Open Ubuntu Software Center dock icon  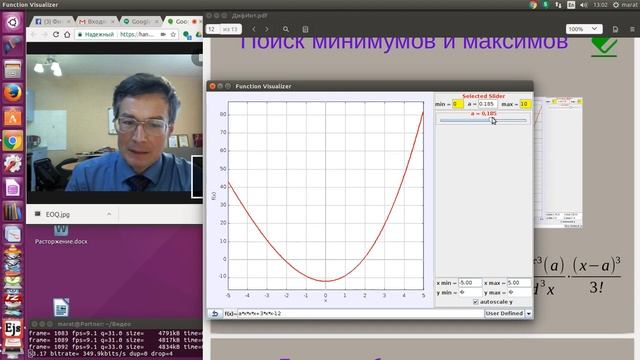12,118
